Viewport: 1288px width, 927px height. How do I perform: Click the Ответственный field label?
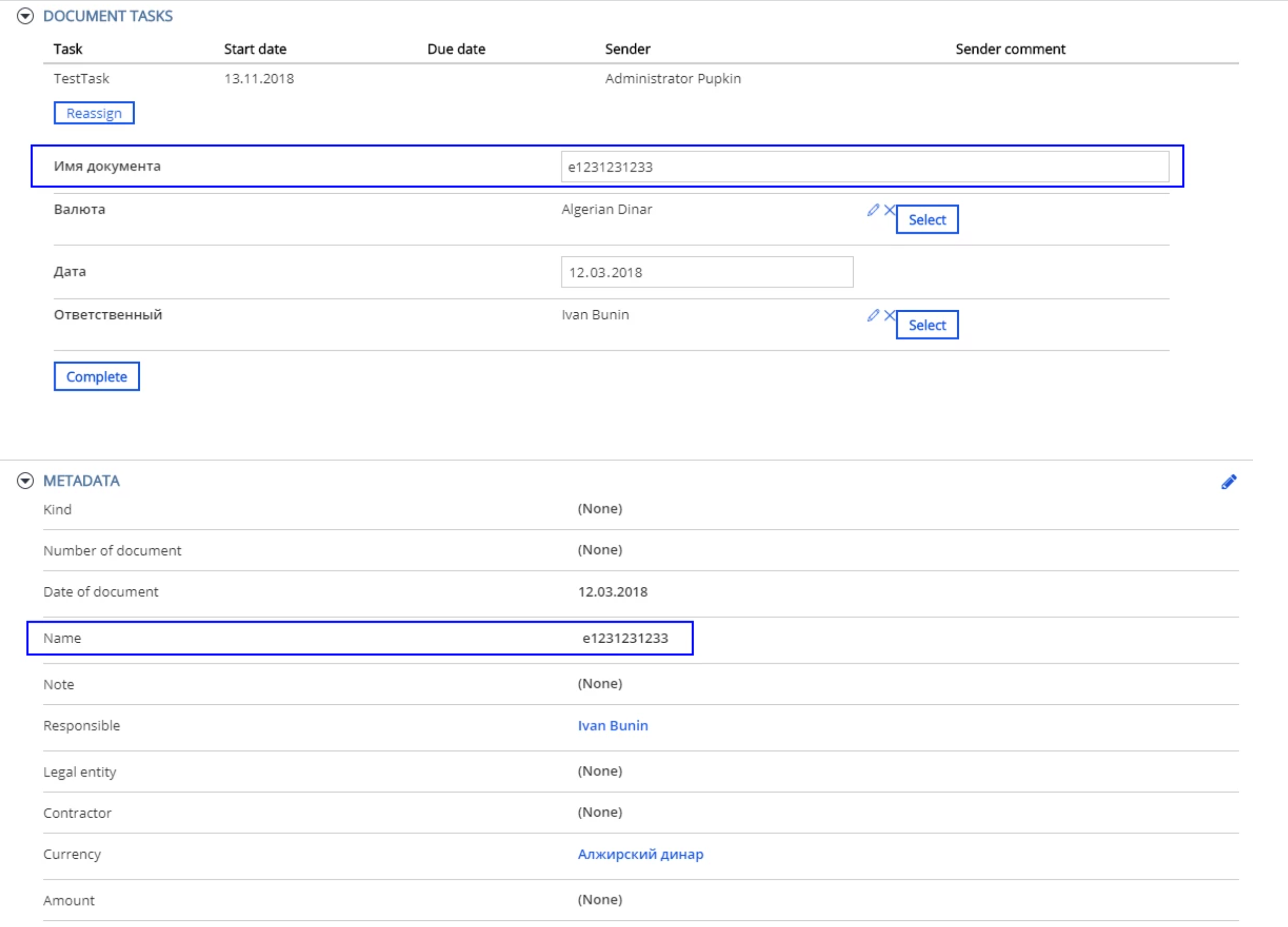click(x=108, y=315)
